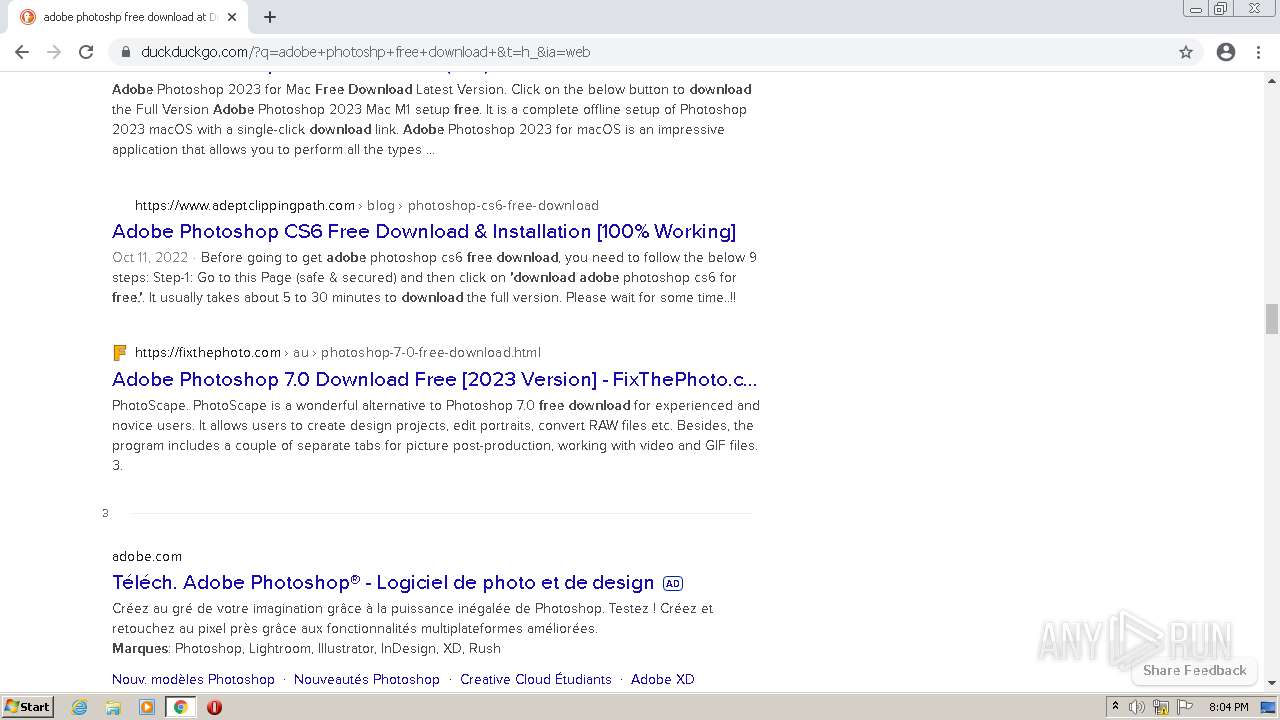Open Nouv. modèles Photoshop sublink

coord(193,679)
